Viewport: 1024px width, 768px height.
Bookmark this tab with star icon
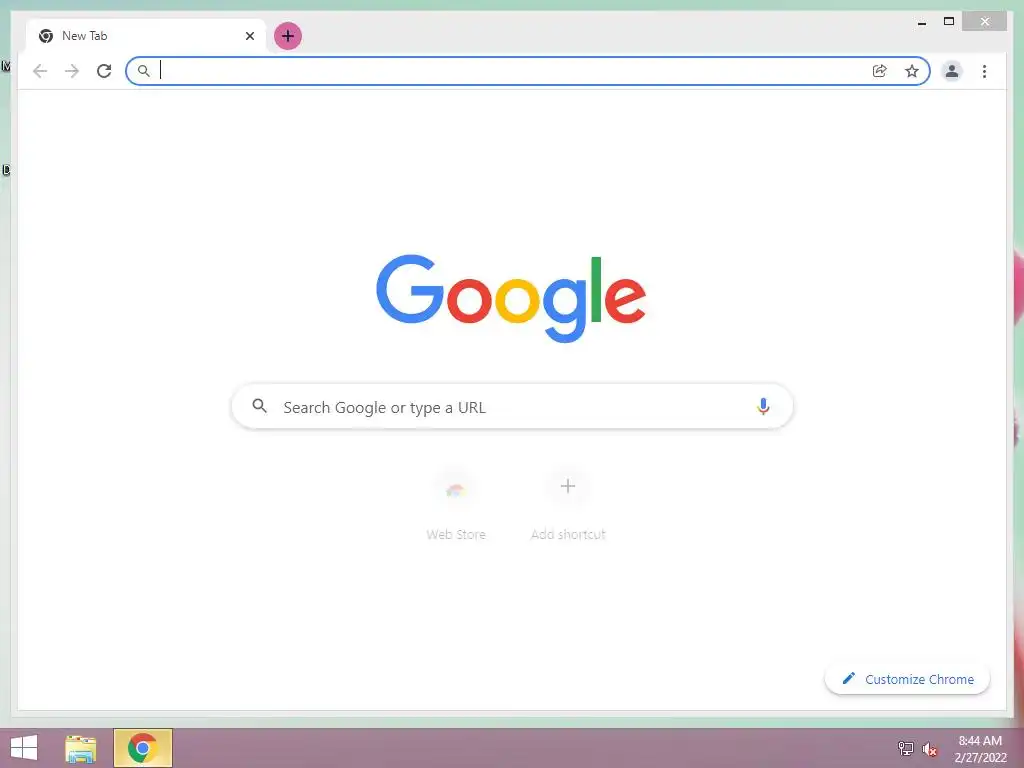click(x=912, y=71)
